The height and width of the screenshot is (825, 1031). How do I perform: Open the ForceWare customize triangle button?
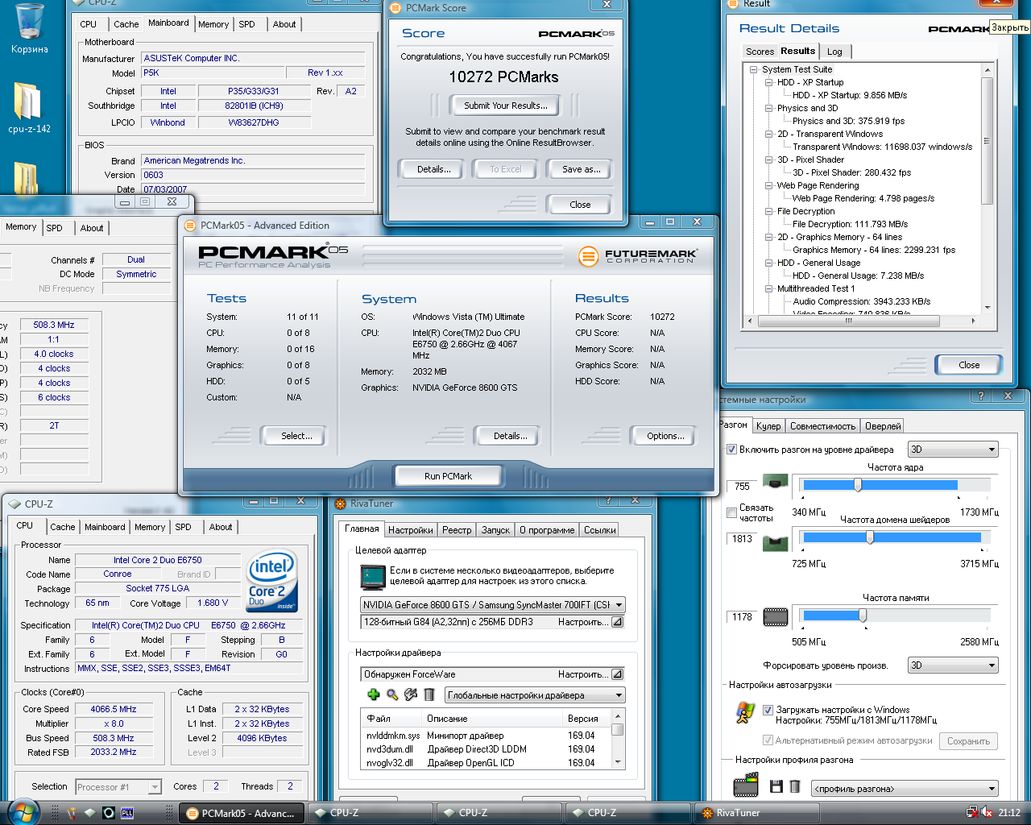pos(617,674)
